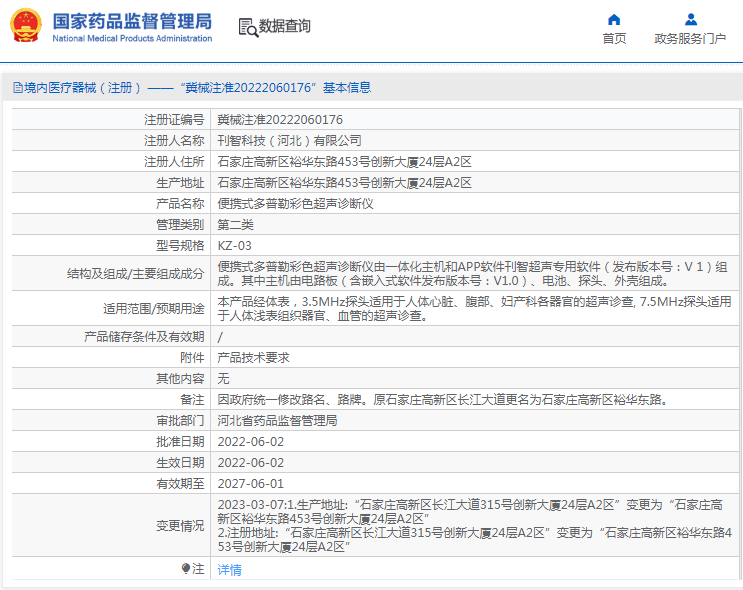Screen dimensions: 743x590
Task: Click the 审批部门 label
Action: [180, 421]
